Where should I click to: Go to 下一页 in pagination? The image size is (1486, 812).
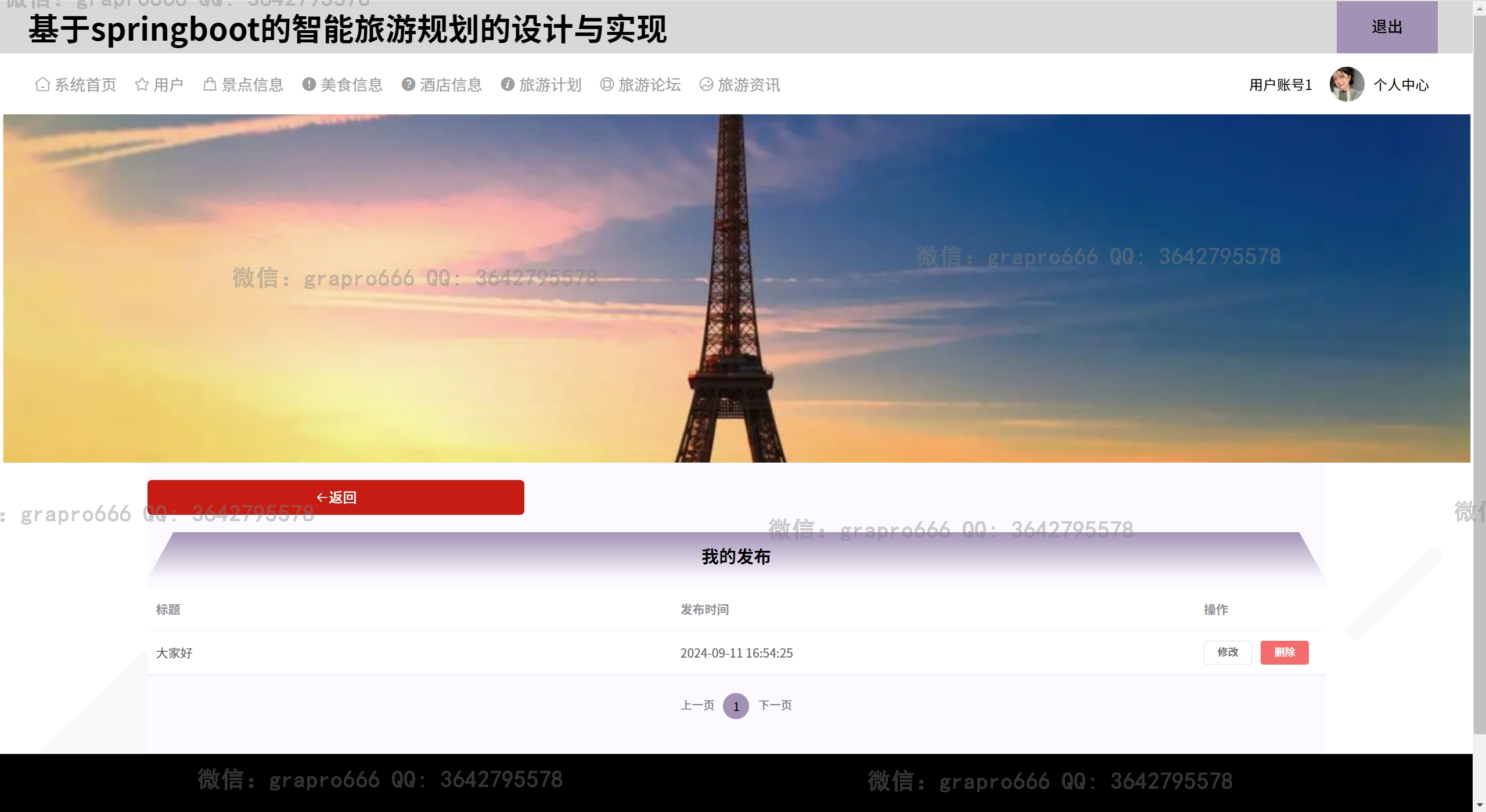775,705
